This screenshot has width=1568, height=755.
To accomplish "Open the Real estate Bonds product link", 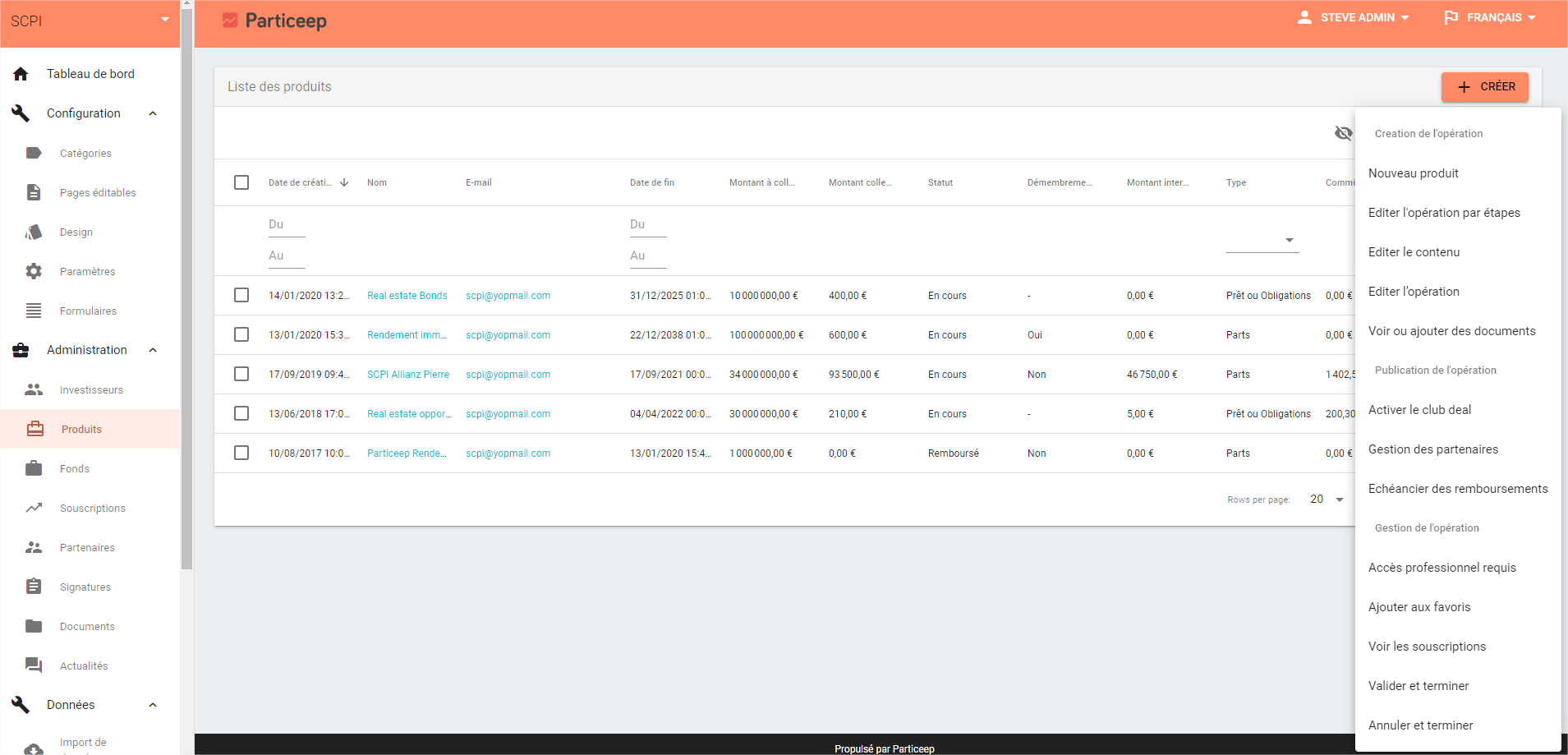I will (407, 296).
